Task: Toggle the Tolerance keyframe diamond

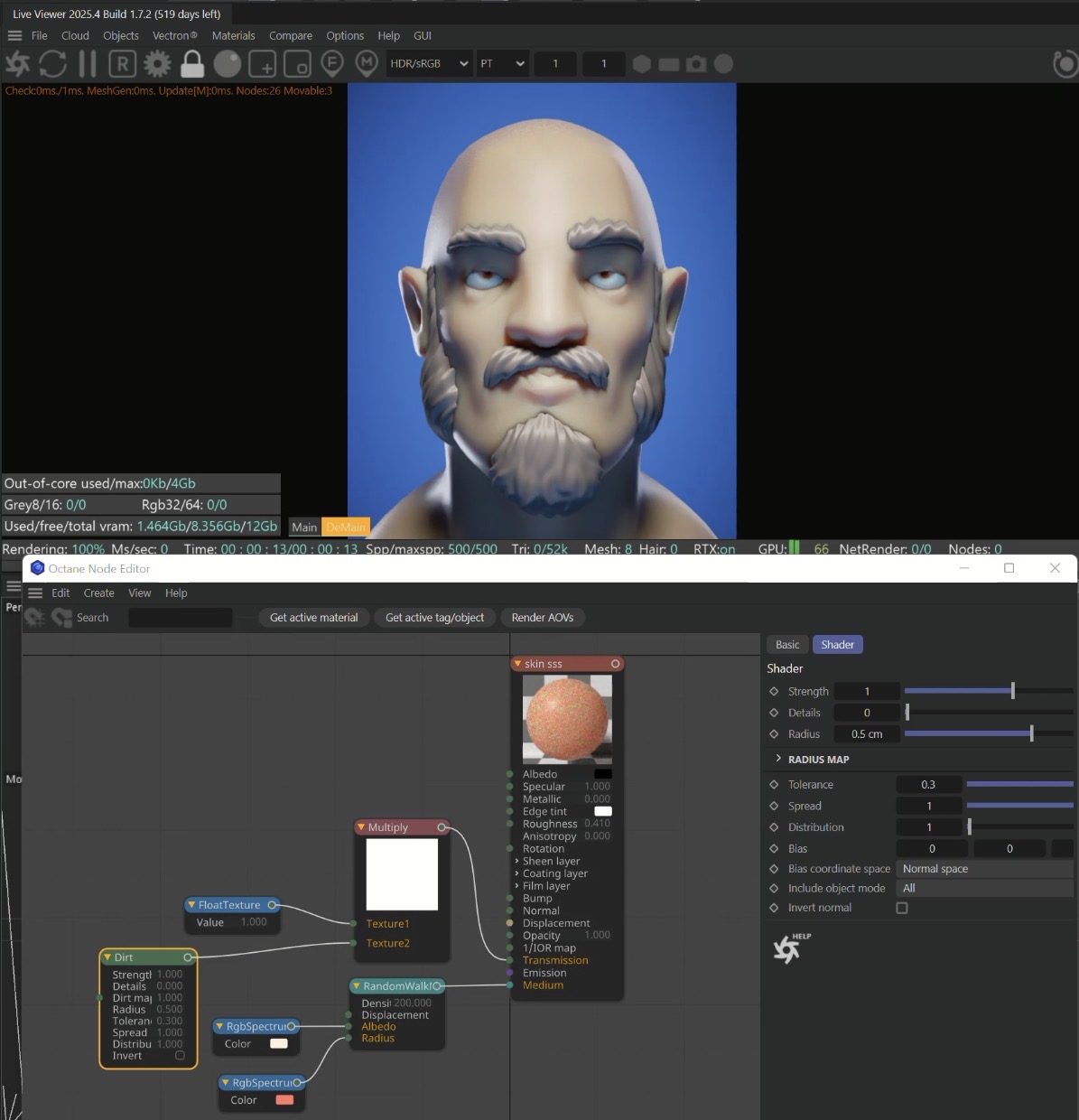Action: coord(774,785)
